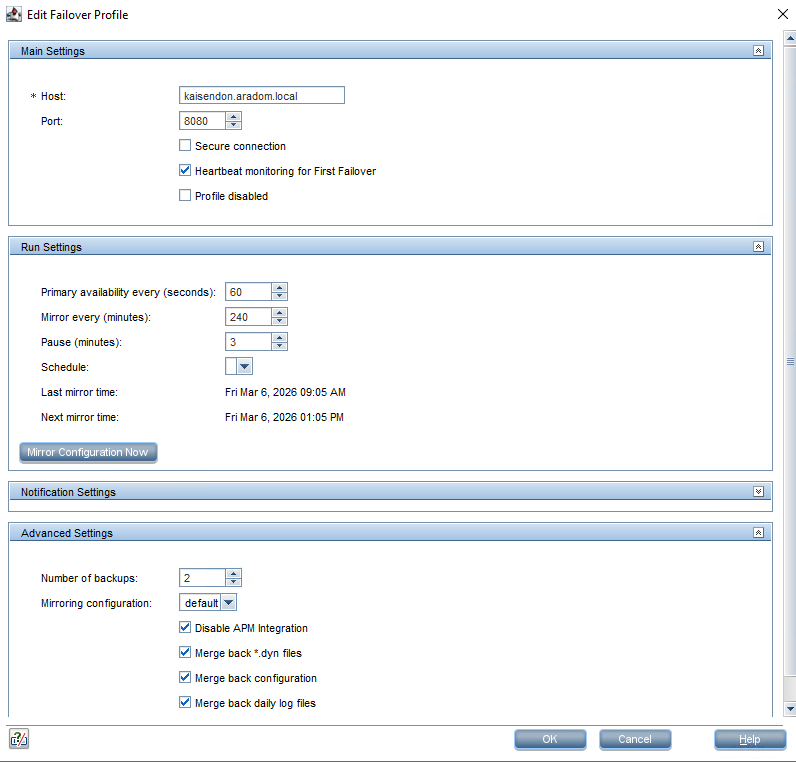Collapse the Run Settings section
This screenshot has height=762, width=796.
tap(758, 247)
